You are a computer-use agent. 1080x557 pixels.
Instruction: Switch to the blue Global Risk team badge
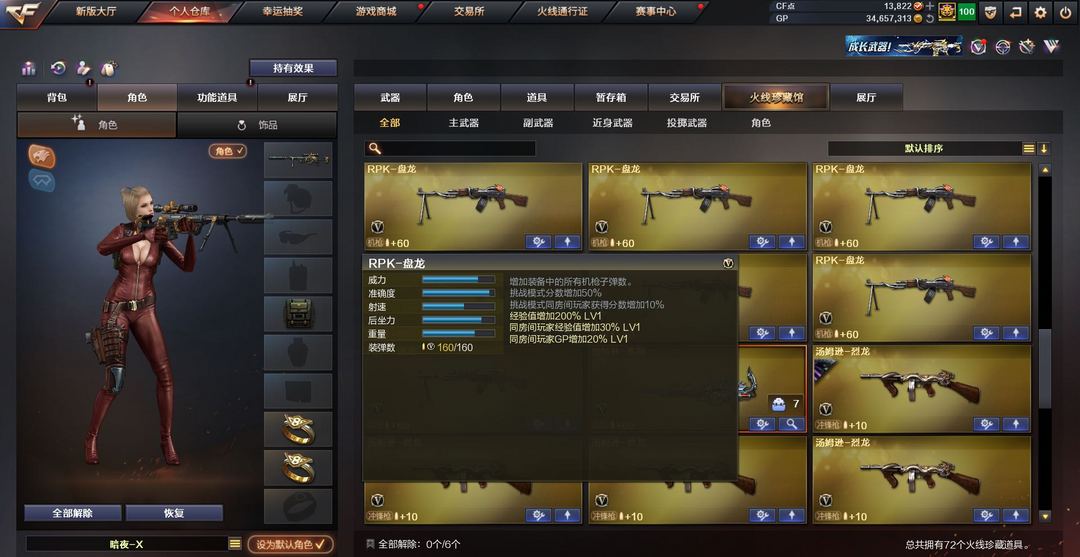[x=41, y=180]
